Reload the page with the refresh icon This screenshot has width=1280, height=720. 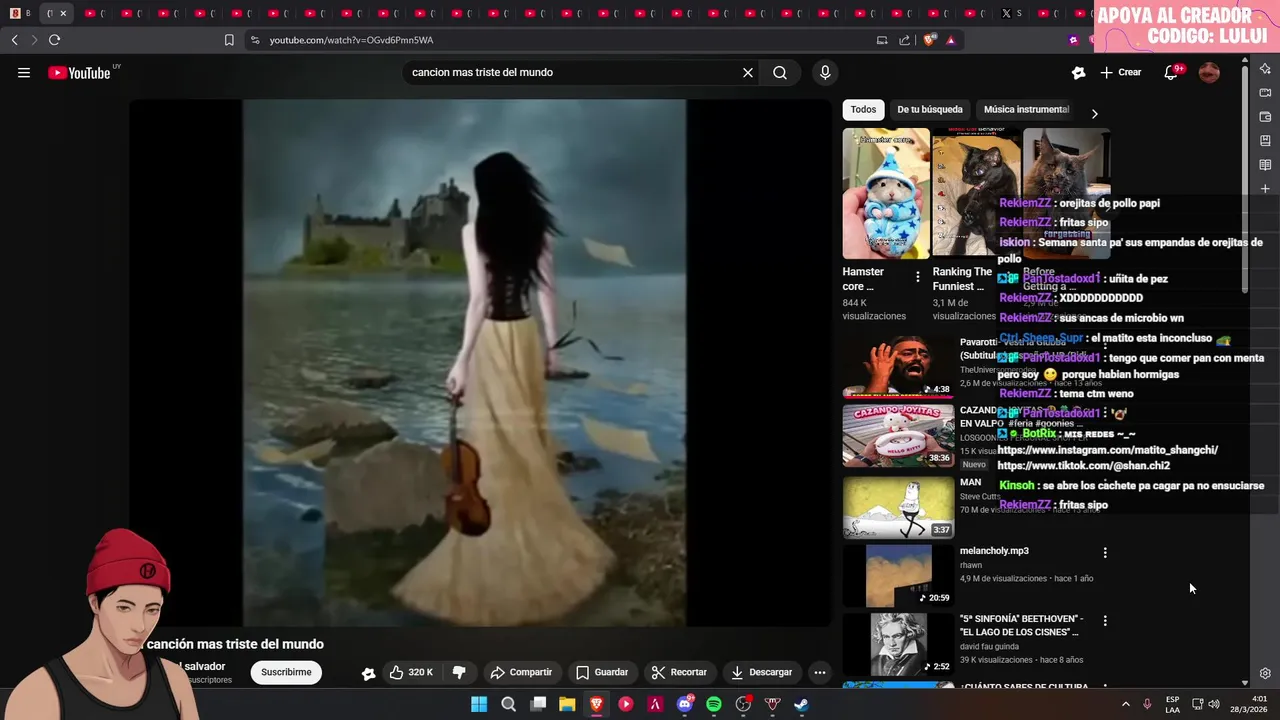54,40
